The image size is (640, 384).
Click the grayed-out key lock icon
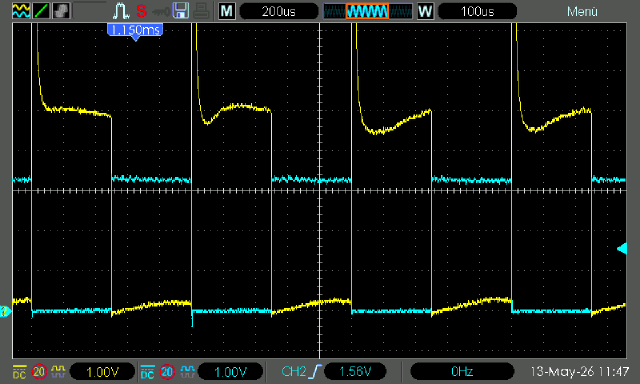pos(160,12)
